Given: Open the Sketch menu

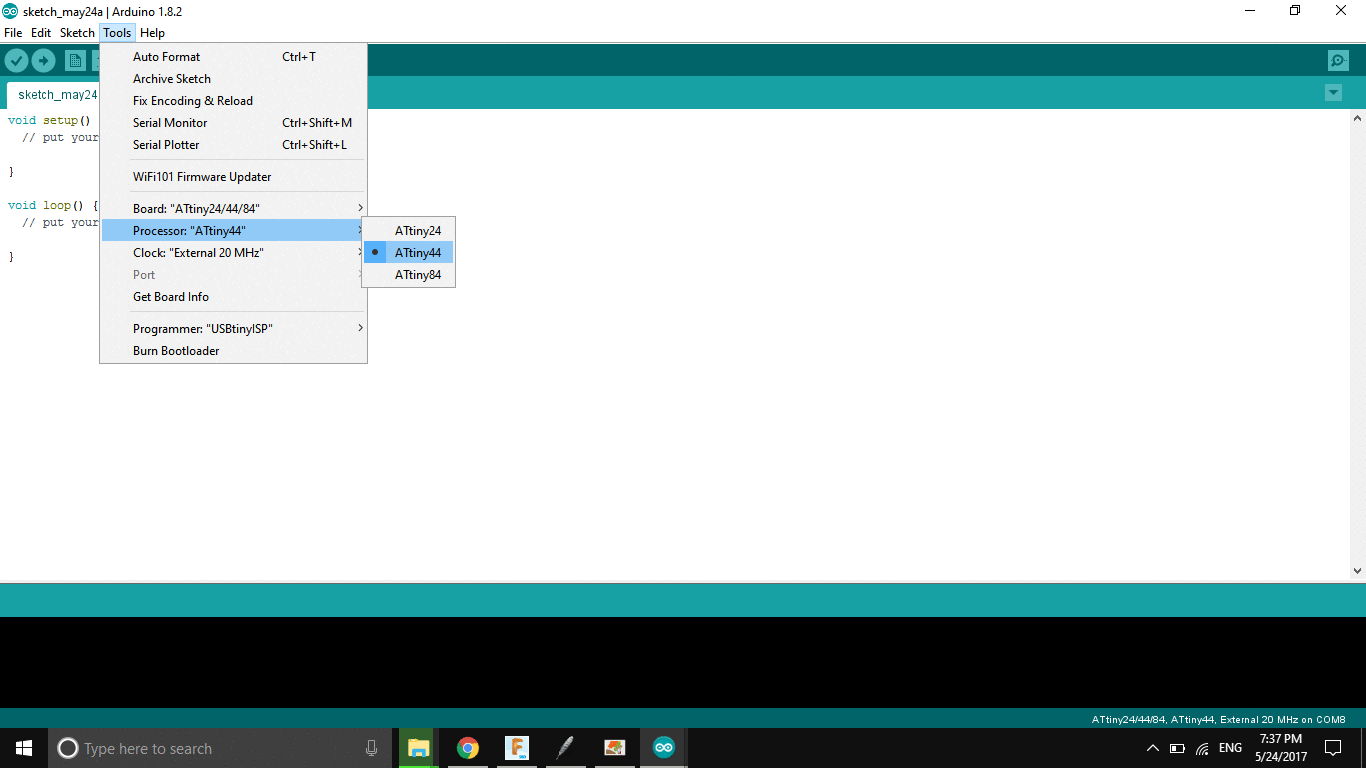Looking at the screenshot, I should pyautogui.click(x=77, y=33).
